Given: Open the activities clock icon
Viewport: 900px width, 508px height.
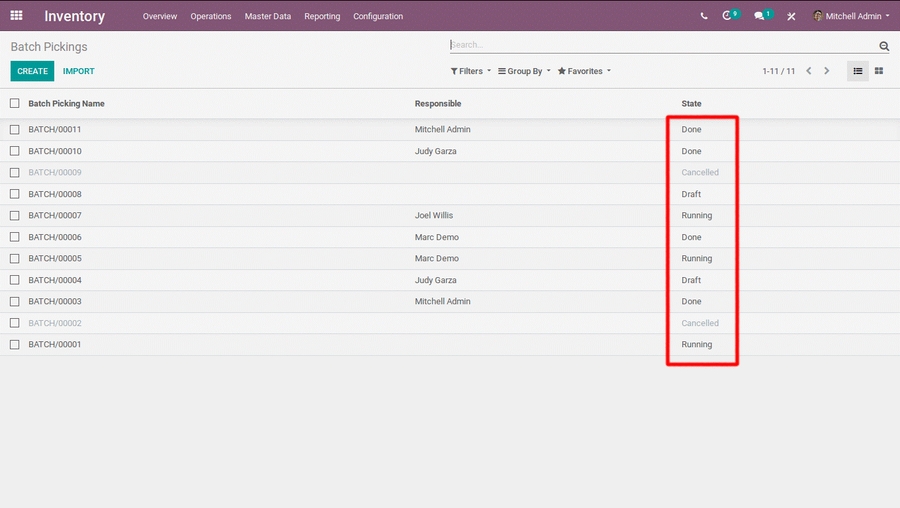Looking at the screenshot, I should (x=728, y=16).
